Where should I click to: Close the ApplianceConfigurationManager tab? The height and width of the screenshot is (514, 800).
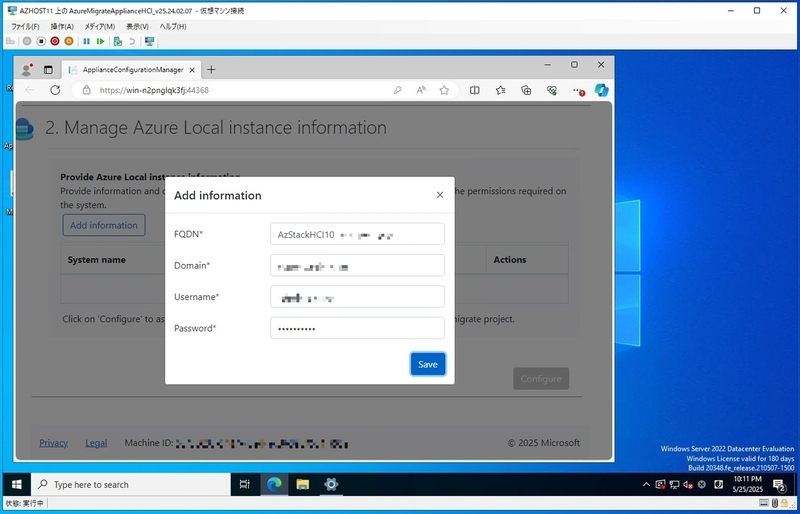coord(192,70)
